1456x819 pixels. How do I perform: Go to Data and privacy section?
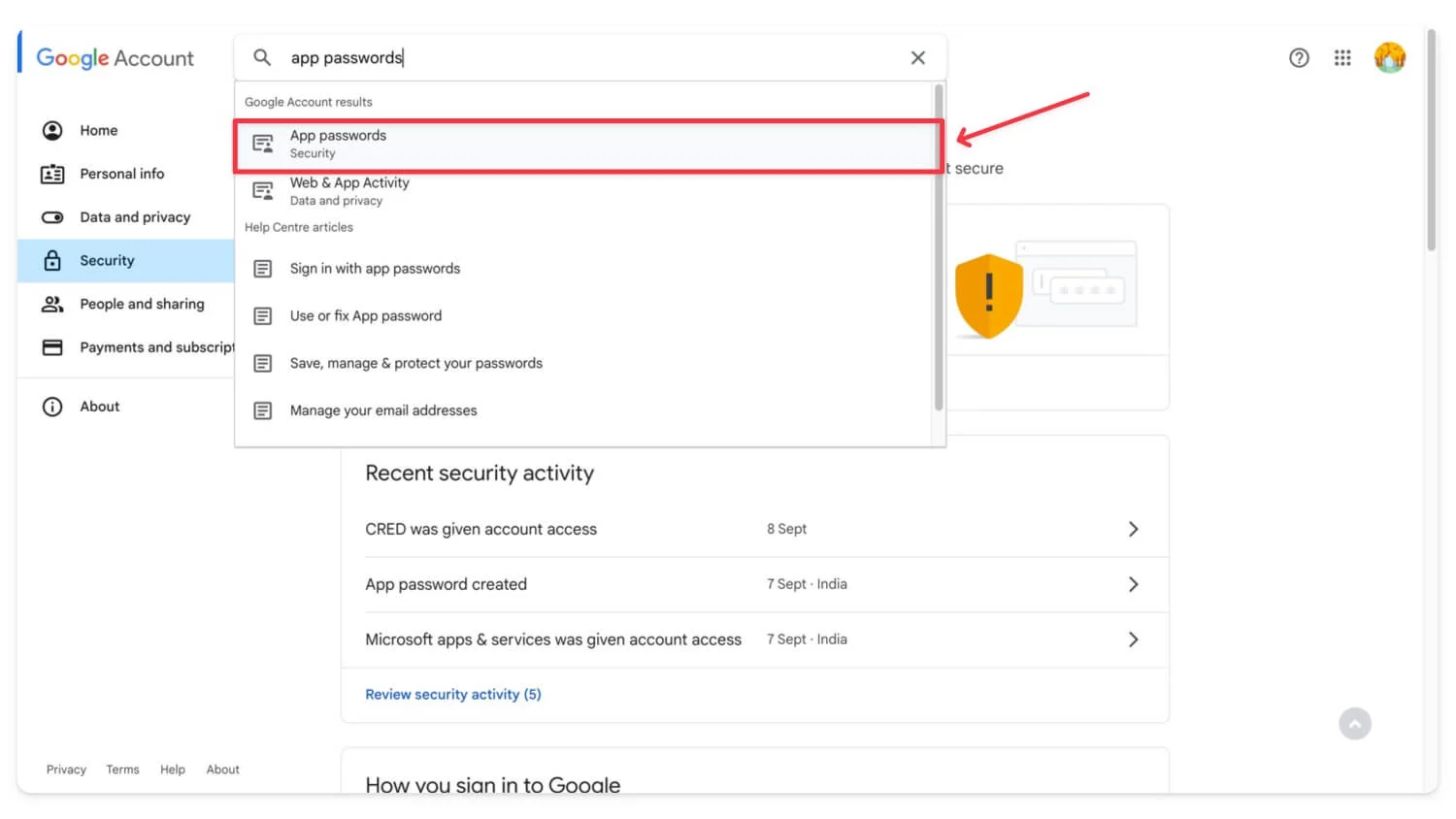click(x=135, y=217)
